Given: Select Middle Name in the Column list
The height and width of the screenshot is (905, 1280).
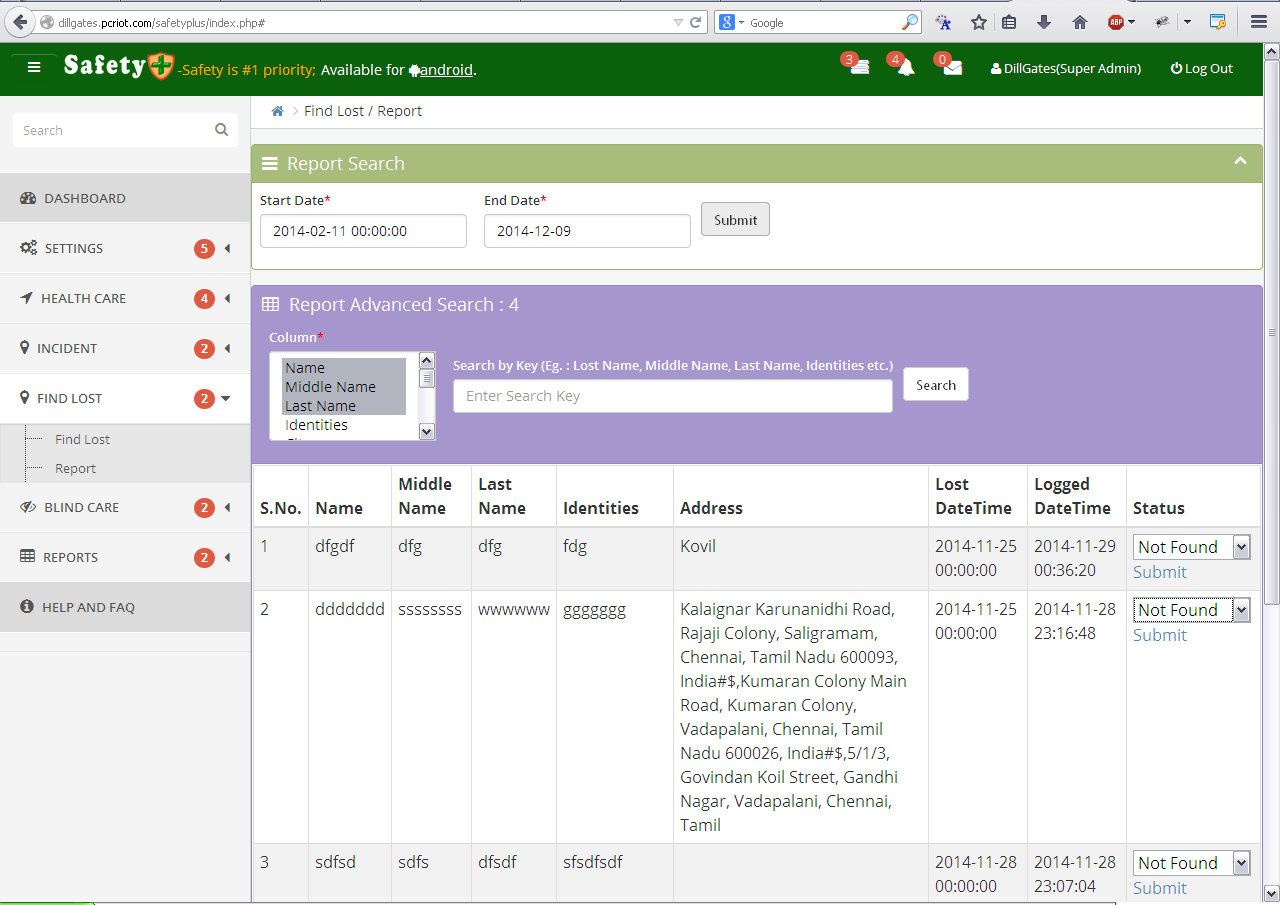Looking at the screenshot, I should 344,387.
